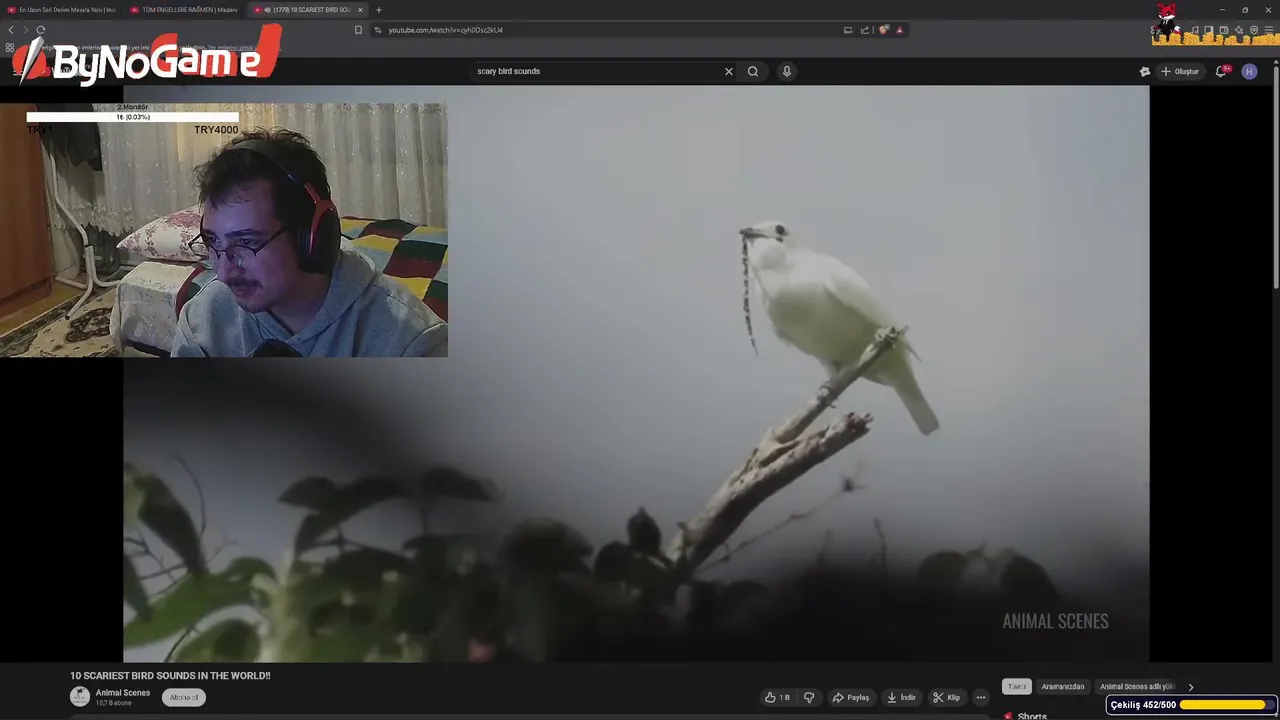The image size is (1280, 720).
Task: Open the Brave wallet icon
Action: 1224,30
